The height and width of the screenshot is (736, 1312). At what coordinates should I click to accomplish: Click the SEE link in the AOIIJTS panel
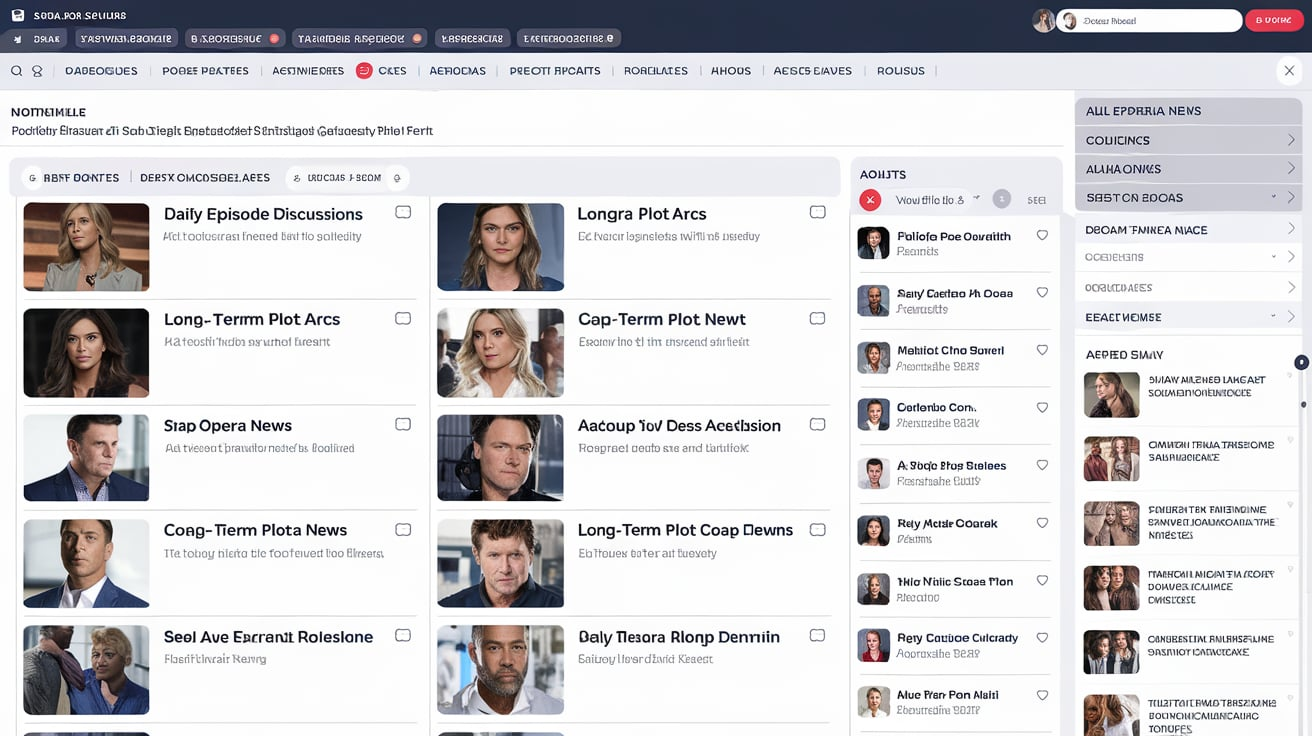click(1036, 200)
